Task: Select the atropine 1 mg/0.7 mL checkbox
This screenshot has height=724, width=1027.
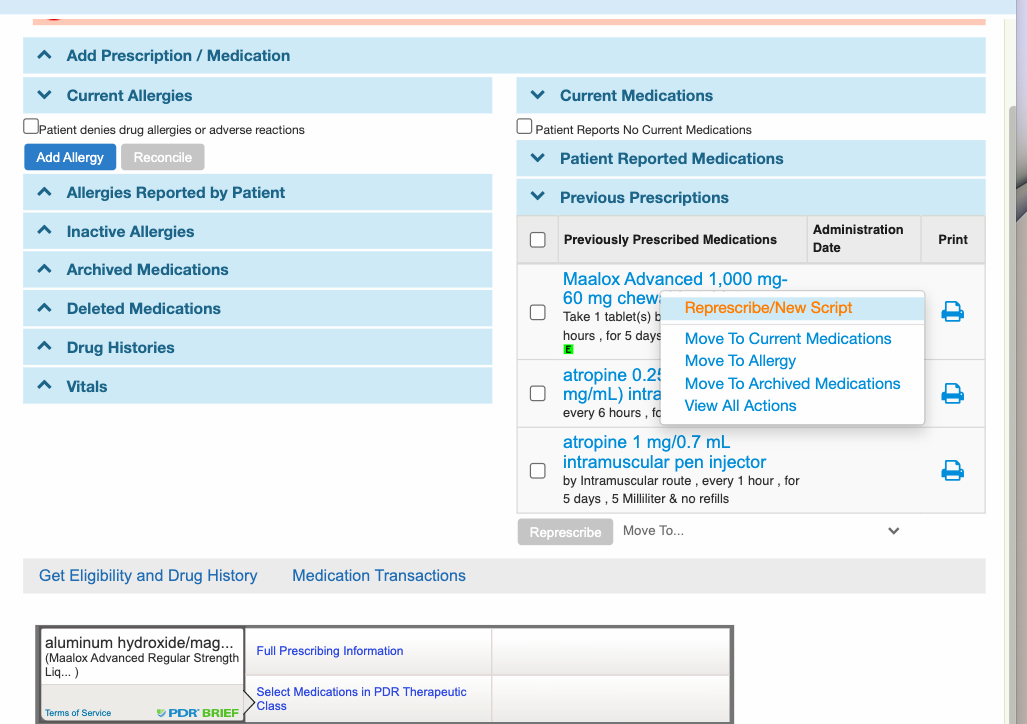Action: pos(538,470)
